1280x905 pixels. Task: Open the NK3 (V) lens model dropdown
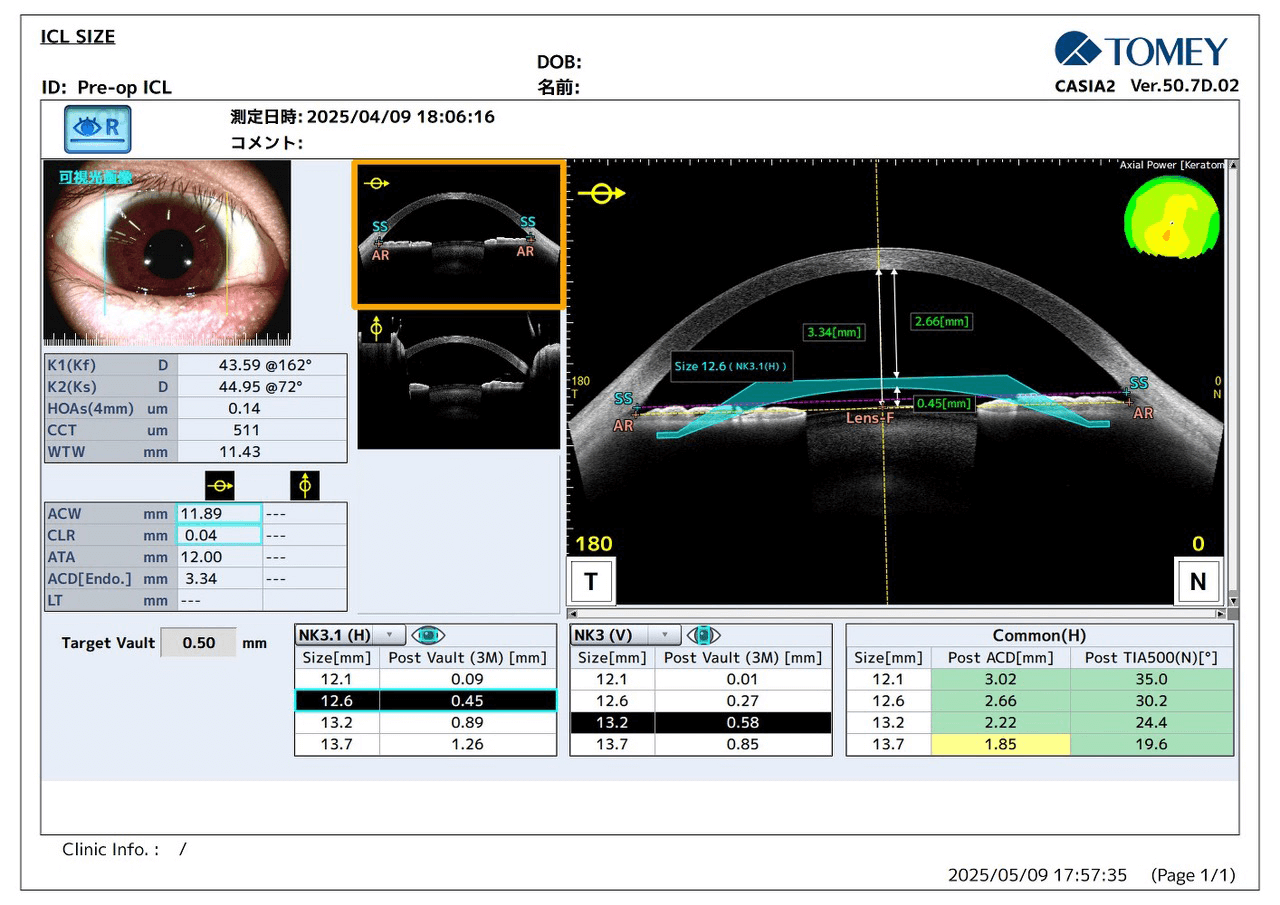click(664, 635)
